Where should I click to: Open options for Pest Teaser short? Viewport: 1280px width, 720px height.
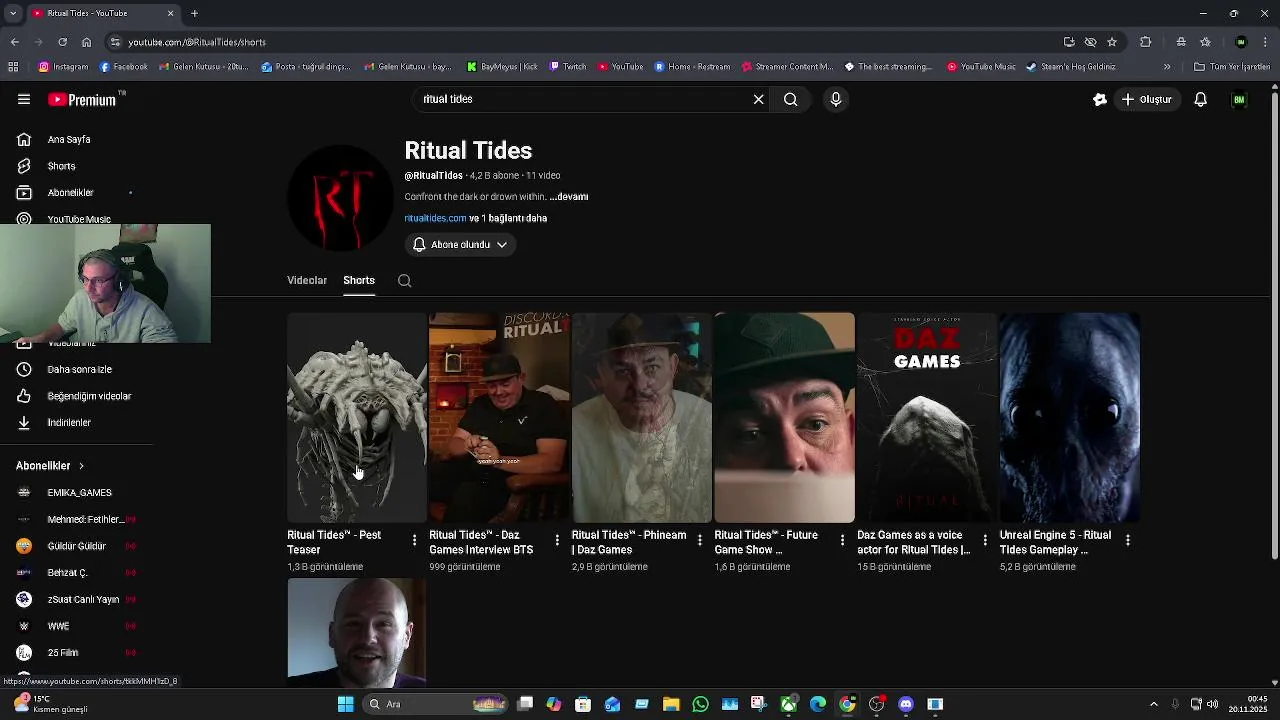click(x=415, y=540)
